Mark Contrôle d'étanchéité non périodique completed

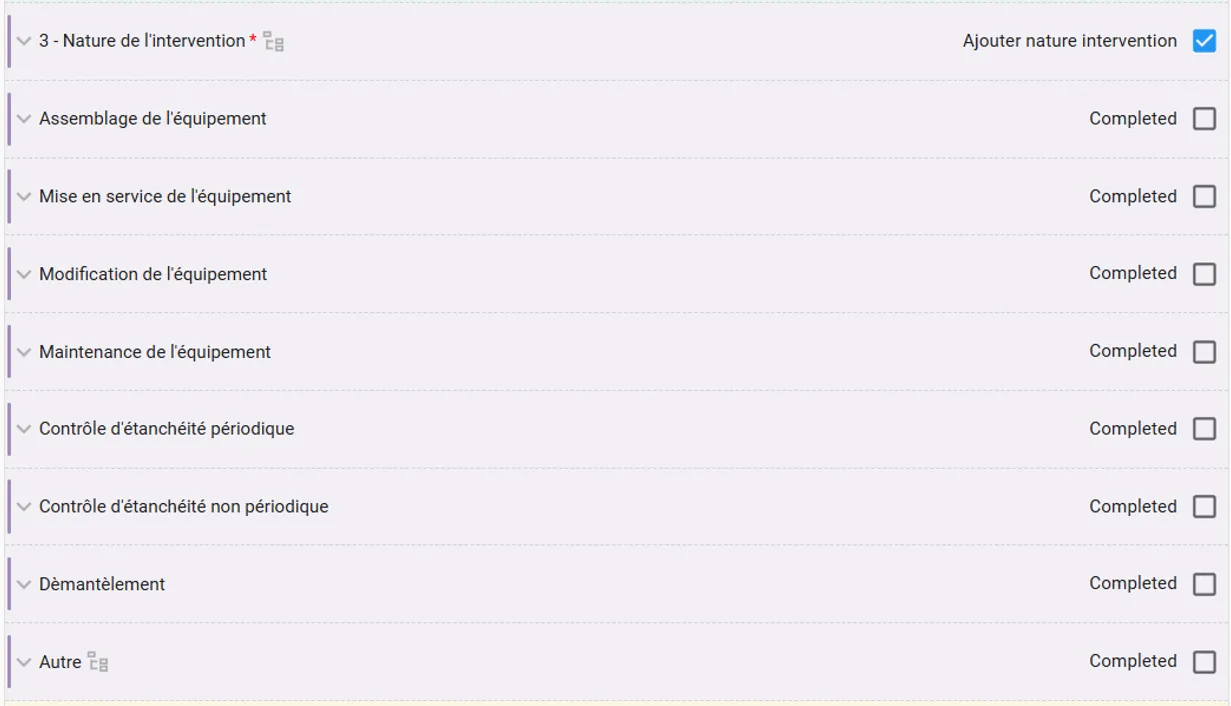(x=1204, y=507)
